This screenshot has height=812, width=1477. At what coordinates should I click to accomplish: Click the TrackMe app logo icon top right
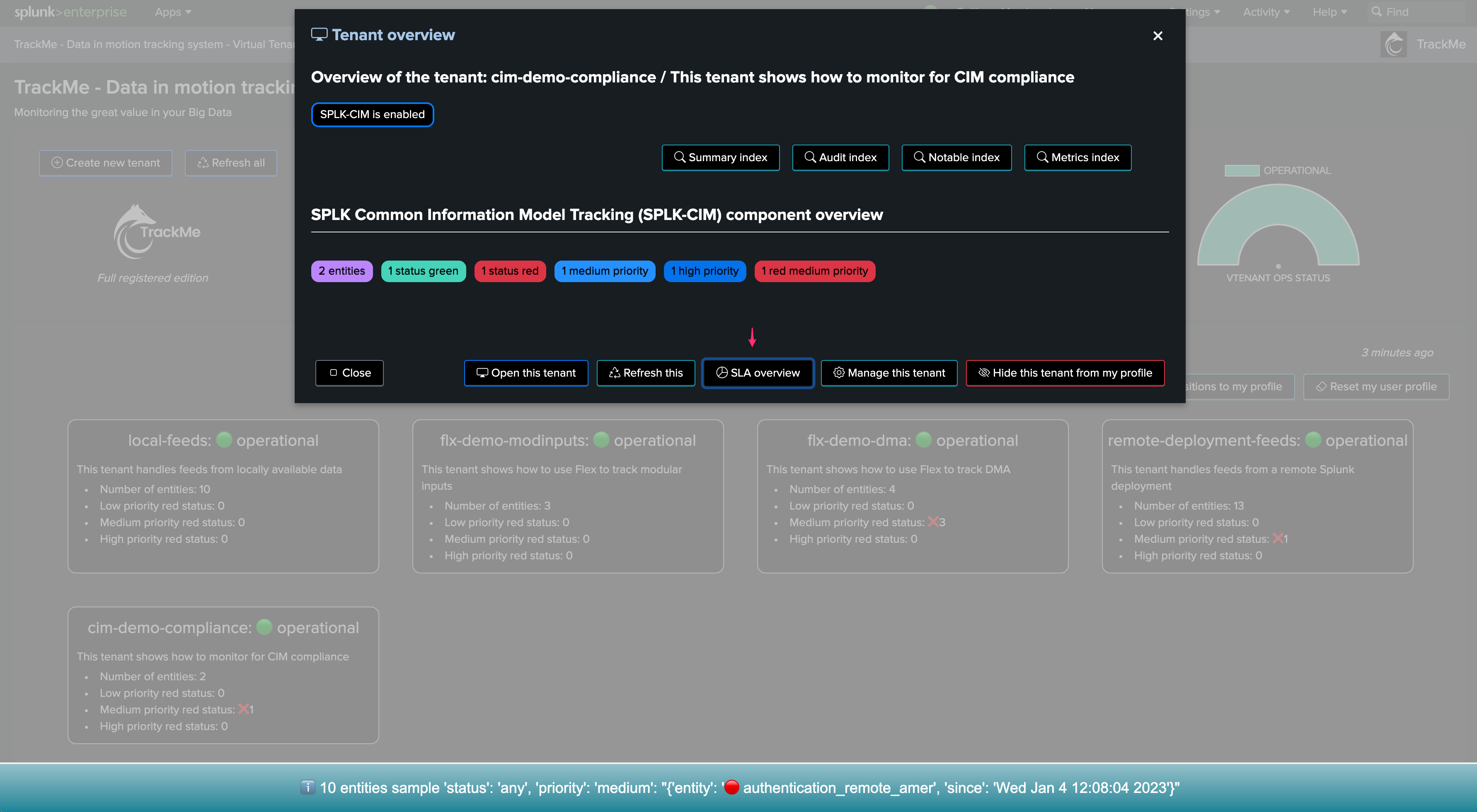click(1393, 44)
